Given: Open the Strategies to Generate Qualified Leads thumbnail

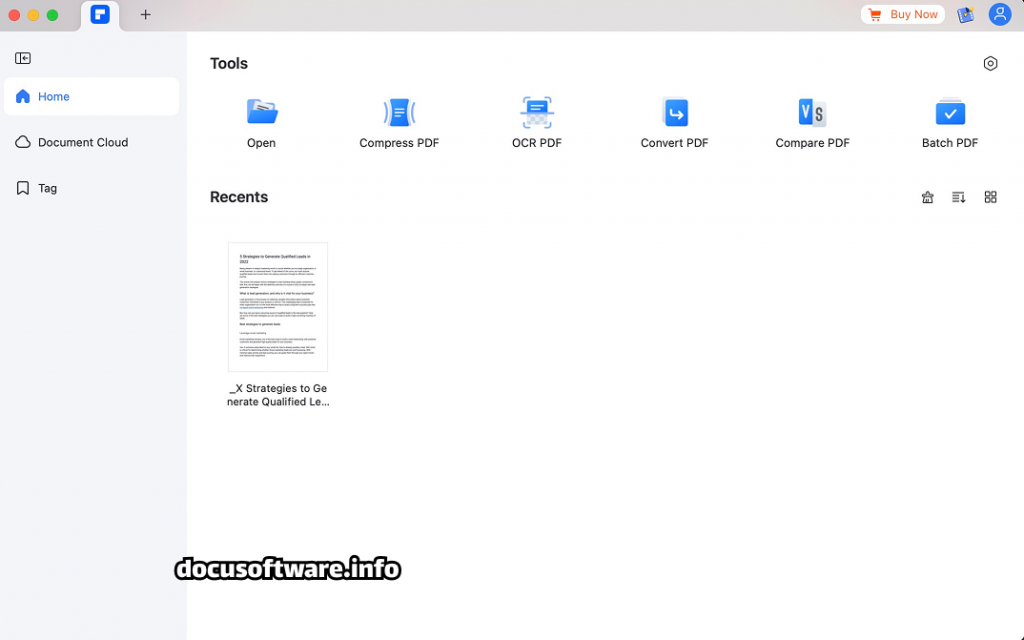Looking at the screenshot, I should (x=278, y=307).
